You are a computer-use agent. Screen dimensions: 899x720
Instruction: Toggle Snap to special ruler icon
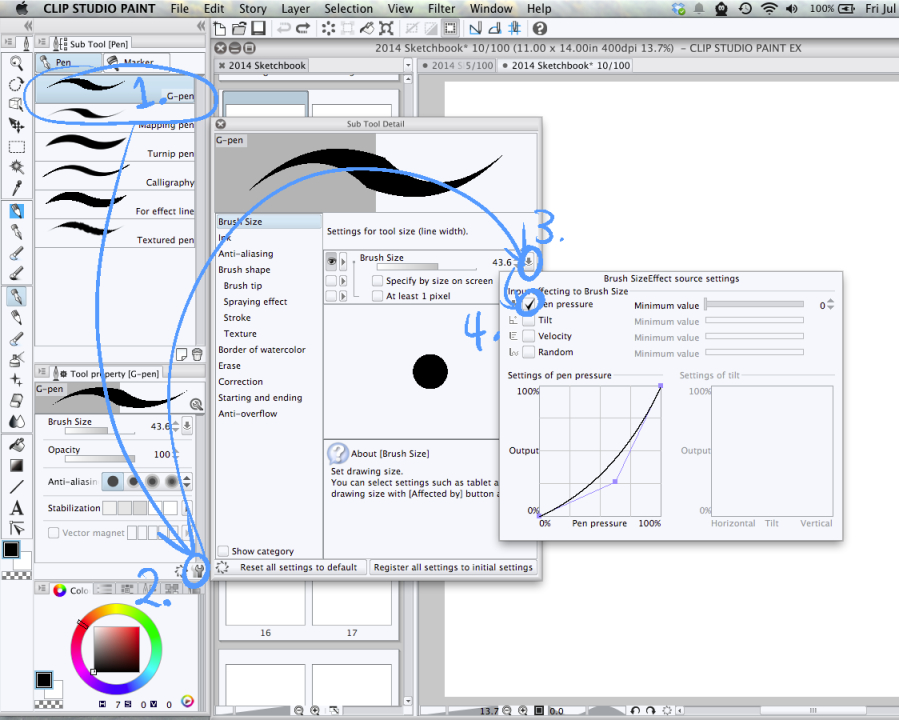pos(494,28)
